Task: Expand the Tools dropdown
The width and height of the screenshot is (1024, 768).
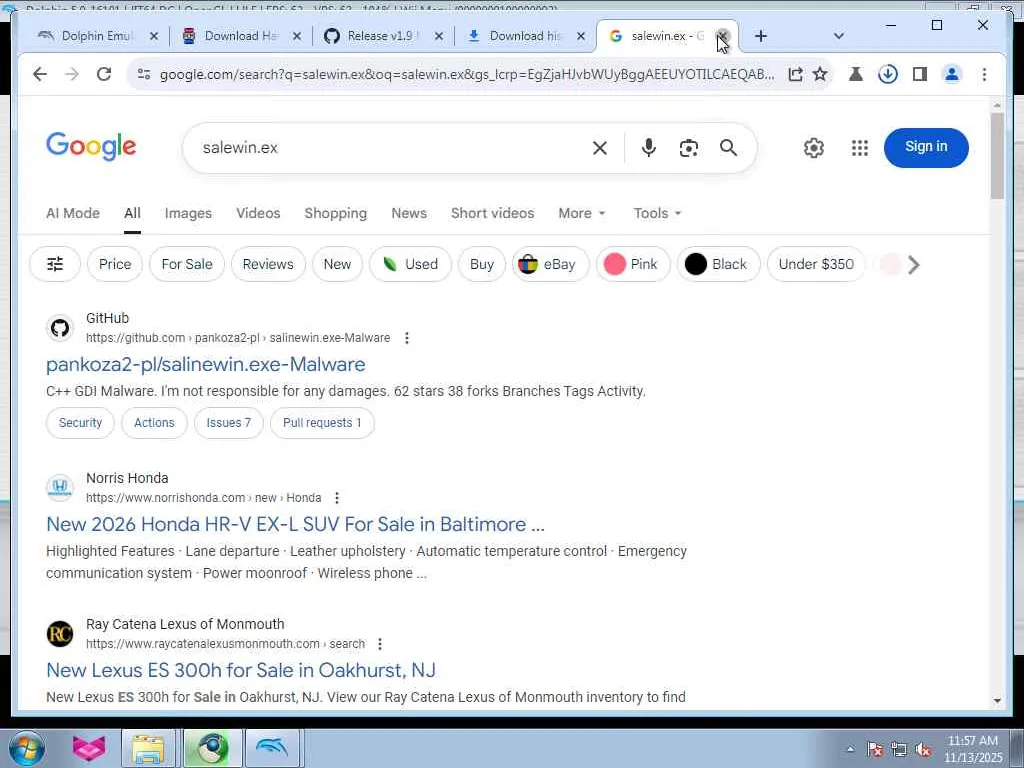Action: [657, 214]
